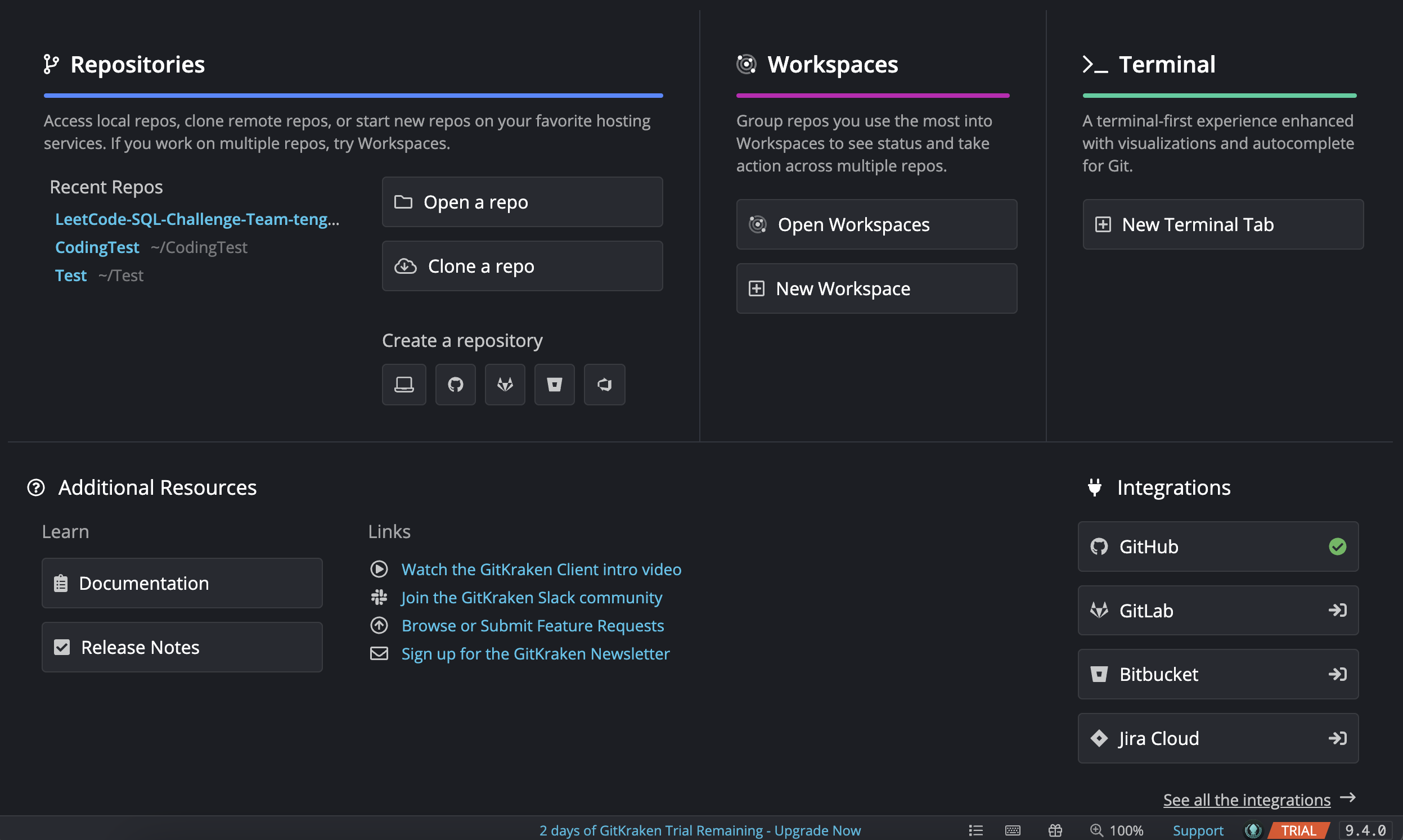Viewport: 1403px width, 840px height.
Task: Click the Additional Resources help icon
Action: point(36,487)
